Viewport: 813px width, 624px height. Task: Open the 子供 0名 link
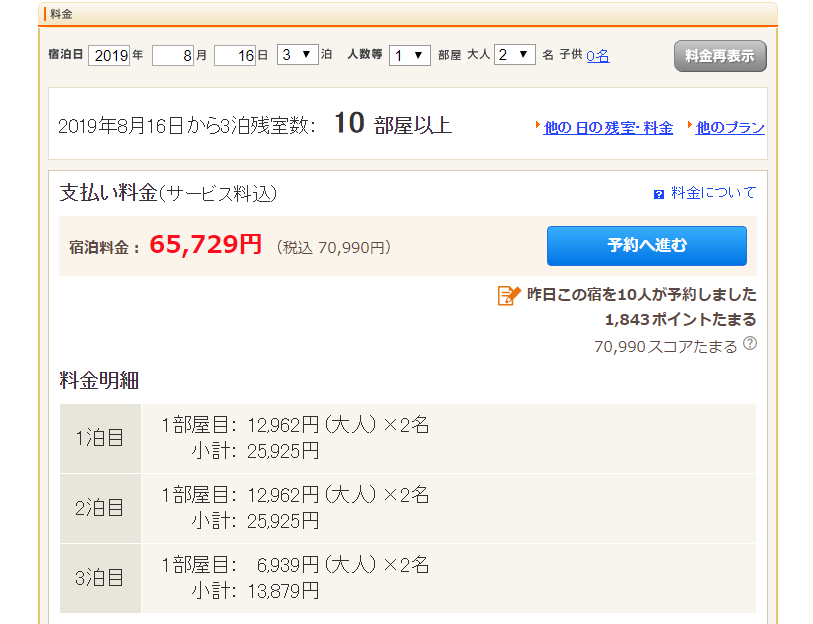point(598,56)
